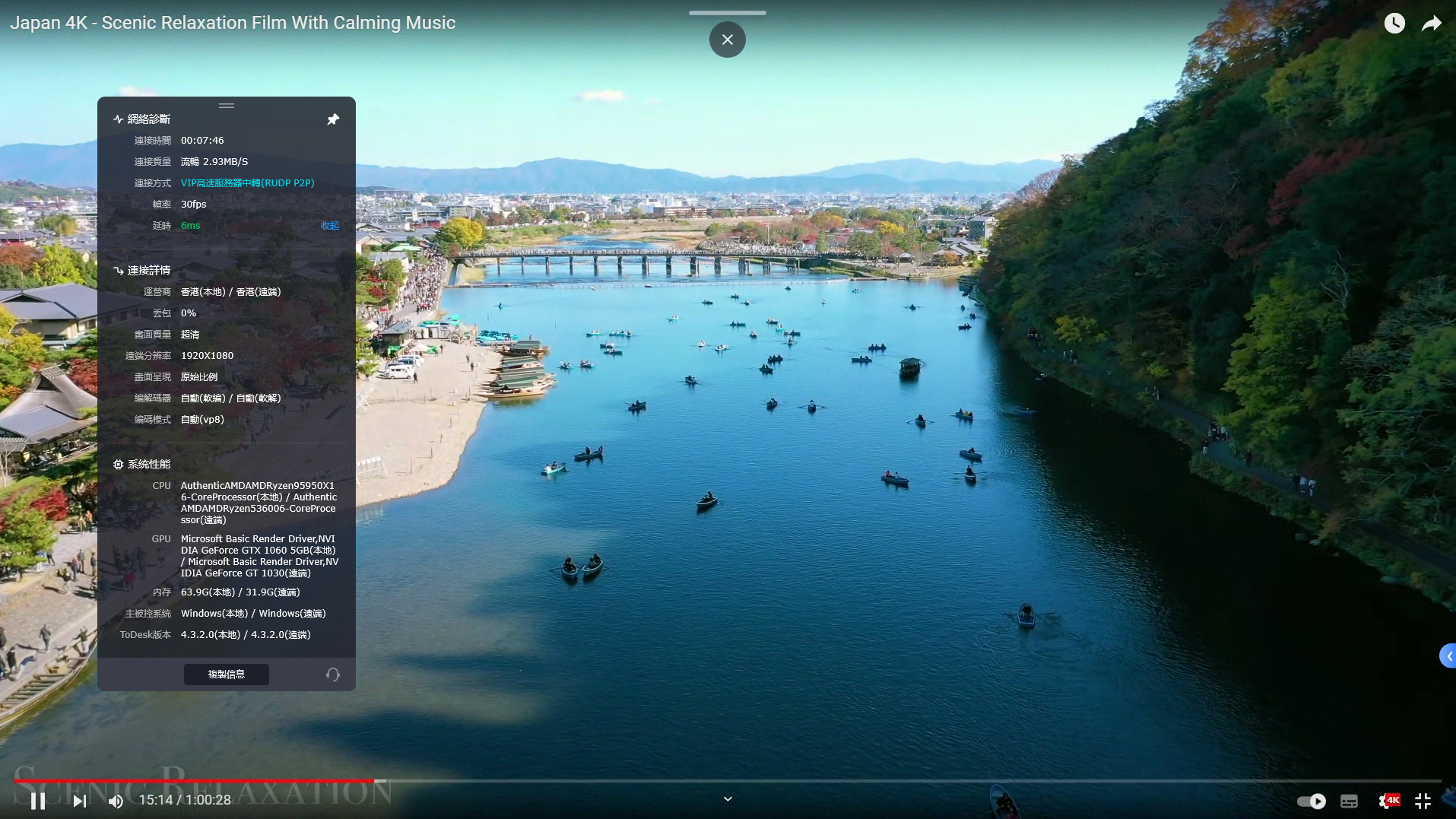Image resolution: width=1456 pixels, height=819 pixels.
Task: Grab the diagnostics panel drag handle
Action: (227, 106)
